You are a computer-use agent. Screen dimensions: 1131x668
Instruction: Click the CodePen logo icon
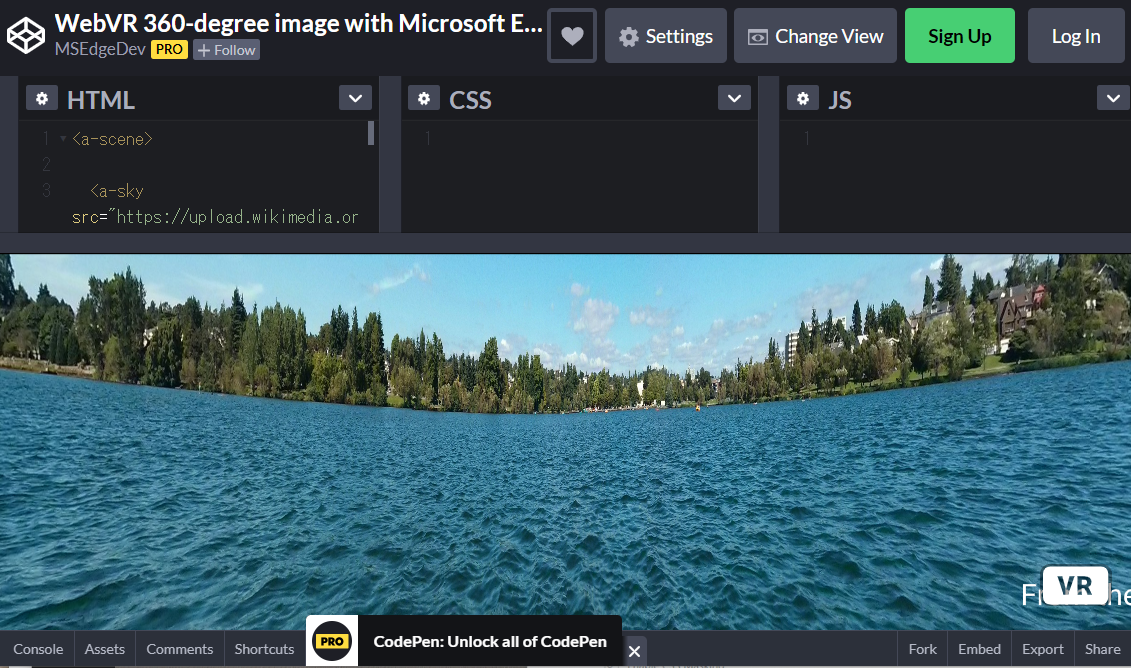click(x=26, y=35)
